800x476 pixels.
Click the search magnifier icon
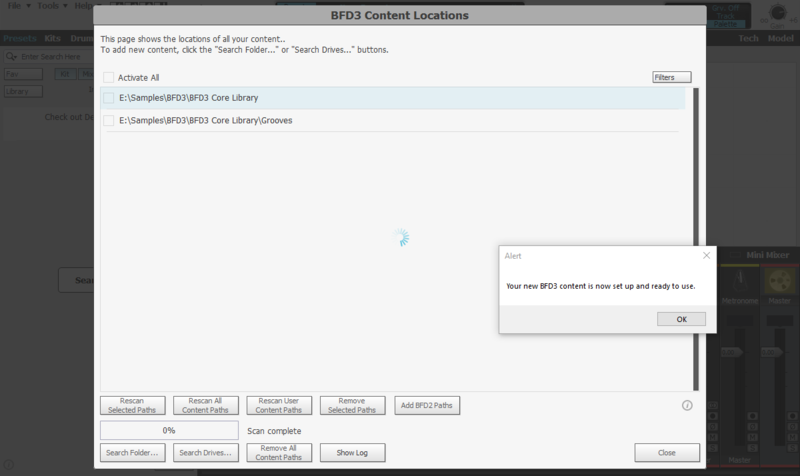[x=11, y=57]
